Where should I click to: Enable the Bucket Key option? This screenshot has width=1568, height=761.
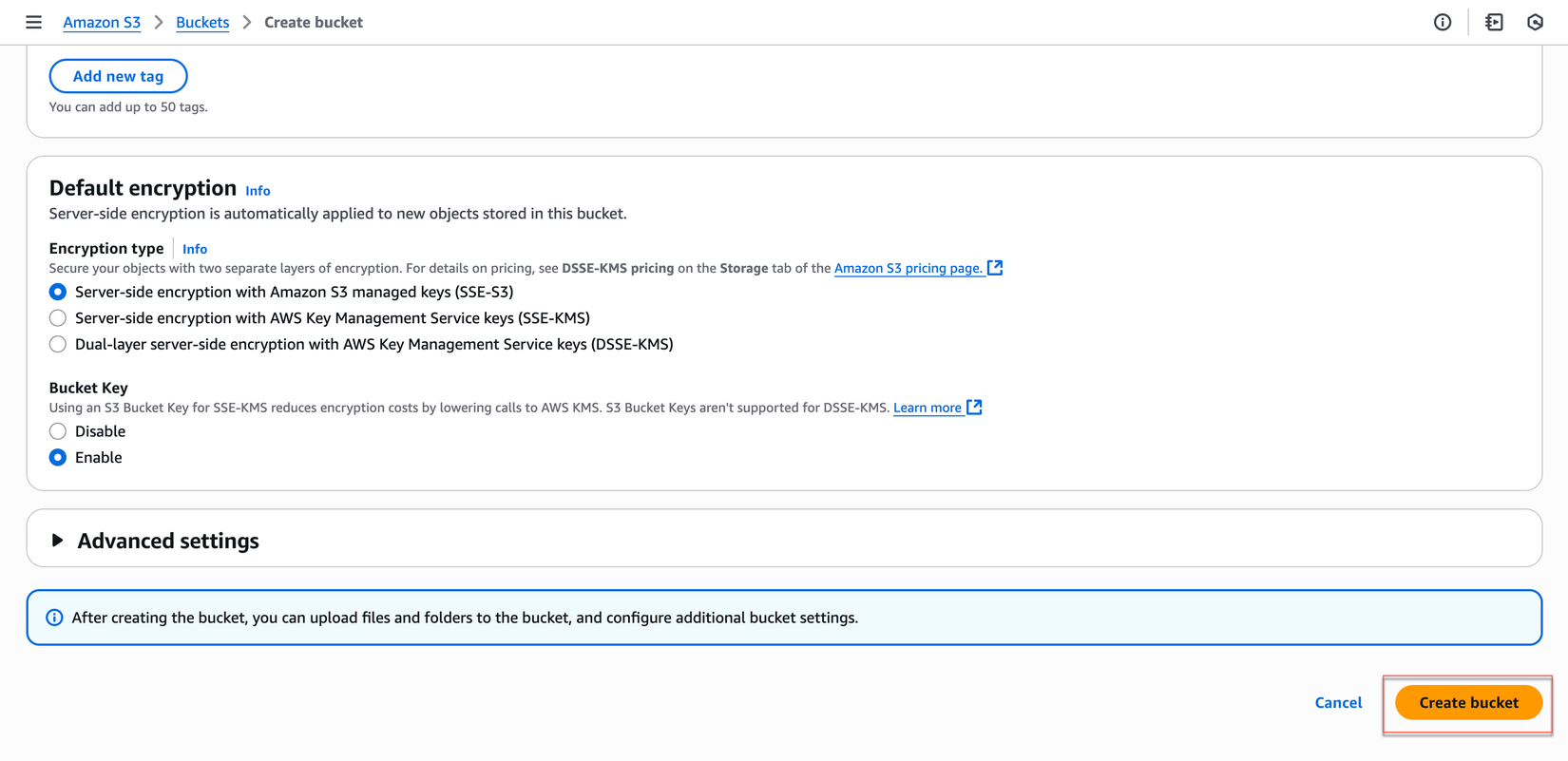58,458
